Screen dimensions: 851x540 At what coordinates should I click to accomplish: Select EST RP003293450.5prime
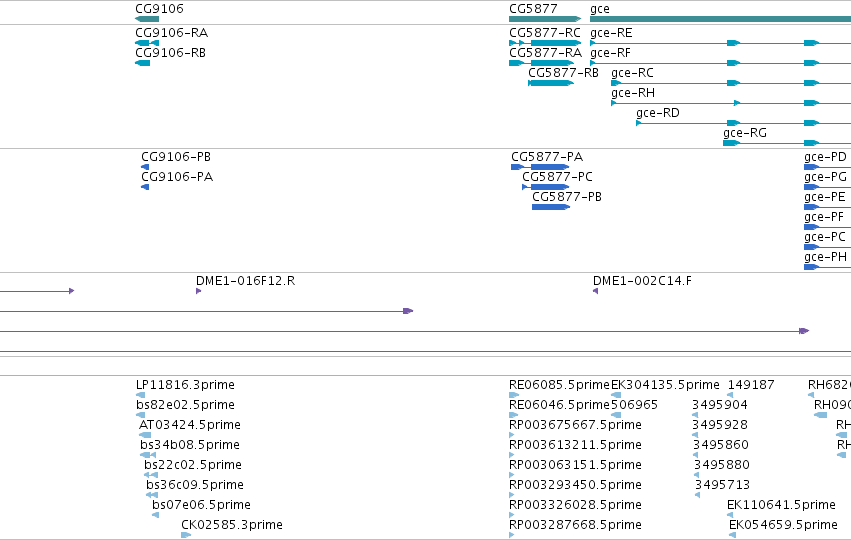pos(511,495)
